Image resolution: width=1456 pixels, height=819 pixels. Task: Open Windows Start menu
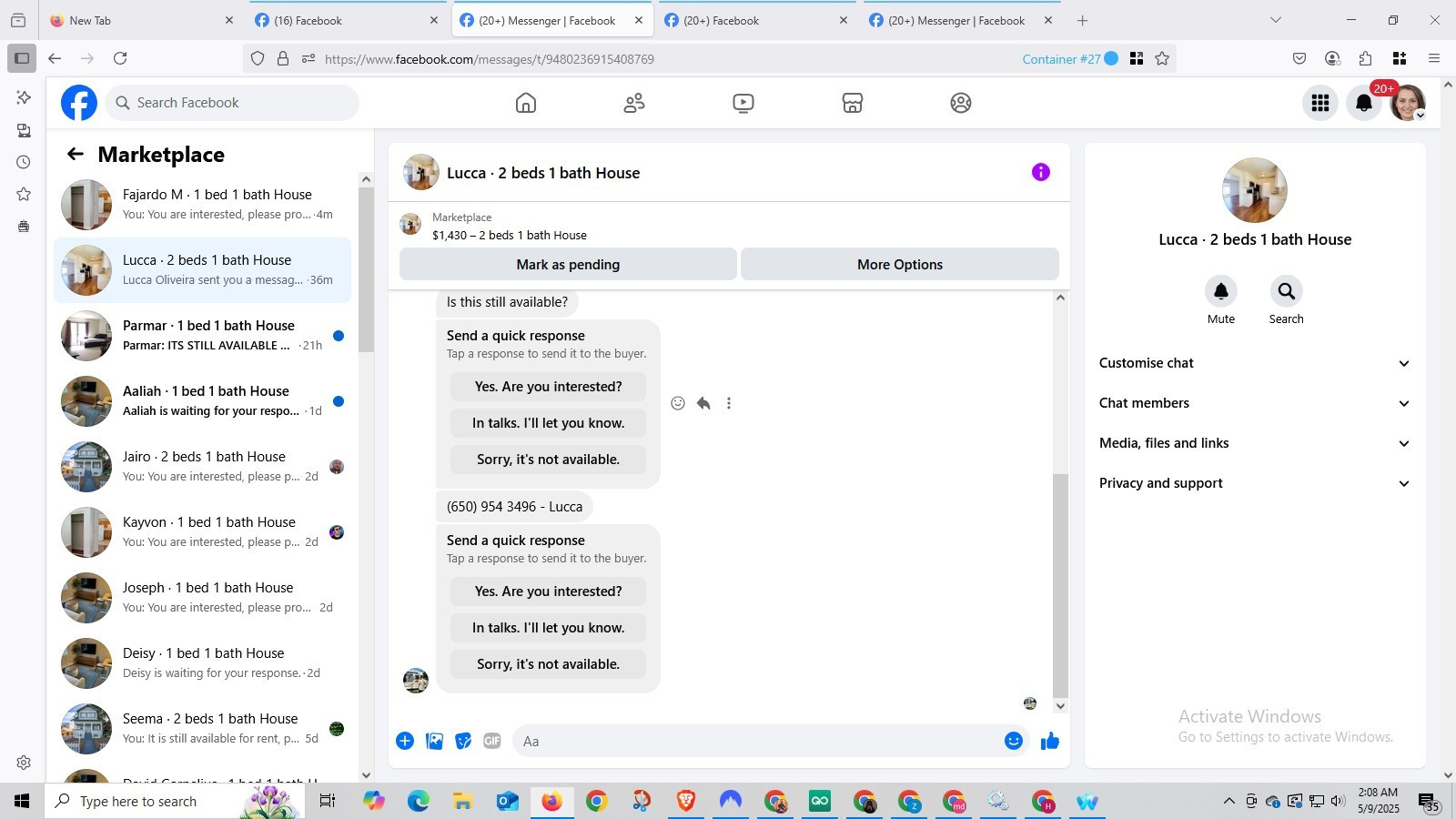click(x=22, y=801)
